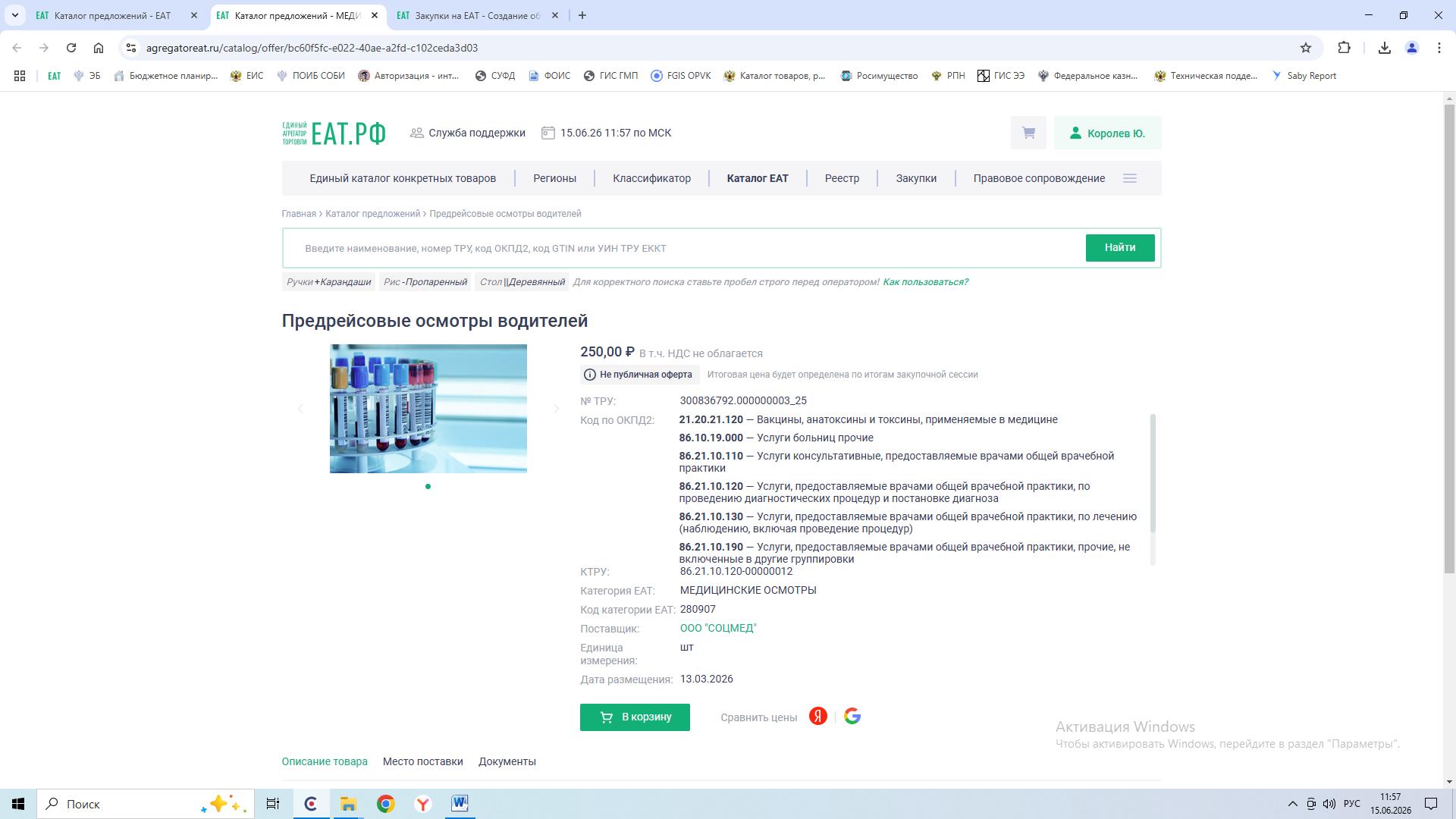Image resolution: width=1456 pixels, height=819 pixels.
Task: Open the hamburger menu in navigation bar
Action: tap(1130, 179)
